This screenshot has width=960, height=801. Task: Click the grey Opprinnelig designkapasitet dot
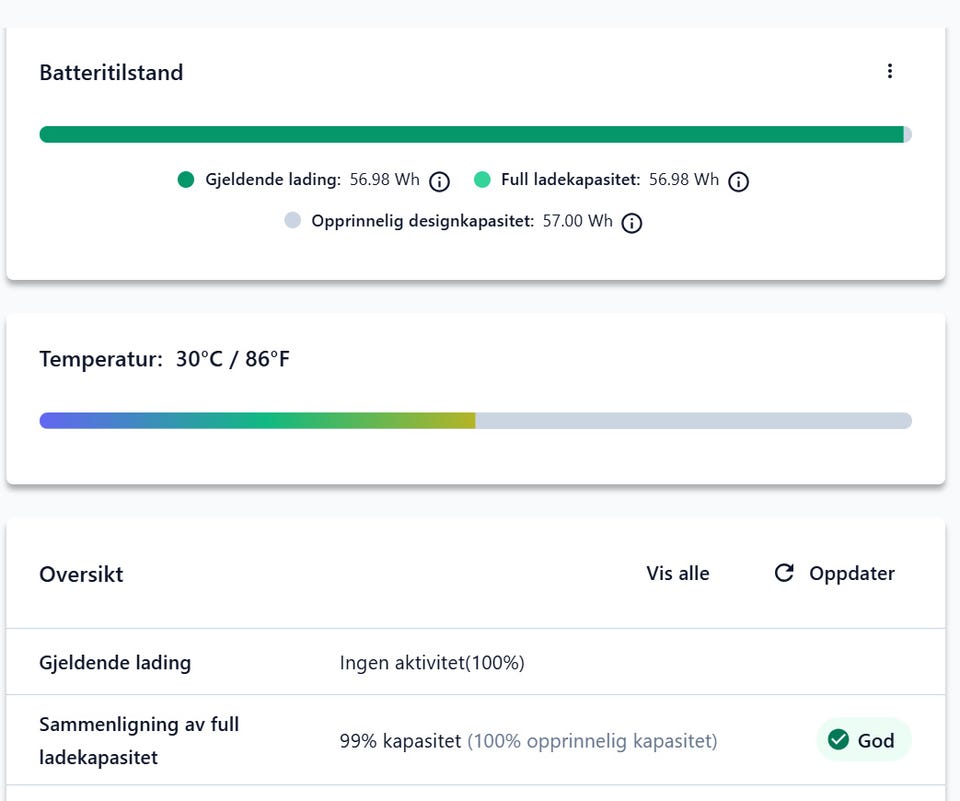[x=293, y=220]
